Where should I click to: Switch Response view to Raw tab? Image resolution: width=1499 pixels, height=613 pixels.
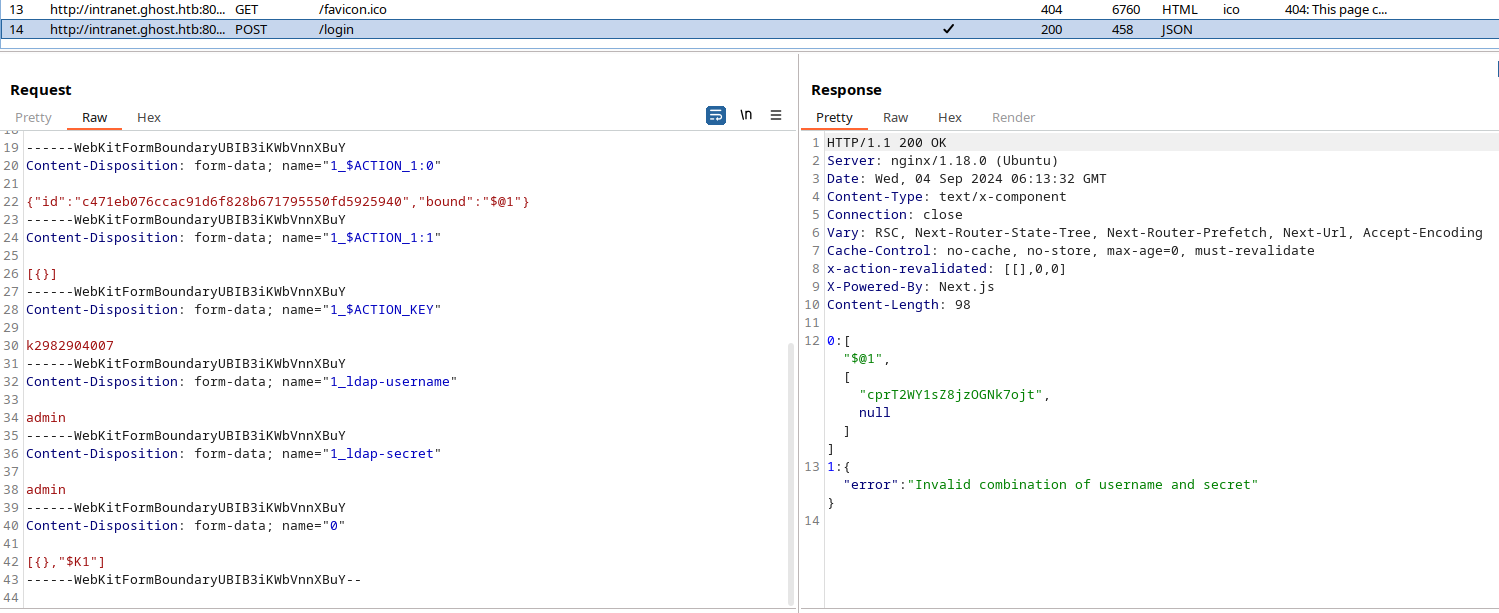pyautogui.click(x=896, y=117)
